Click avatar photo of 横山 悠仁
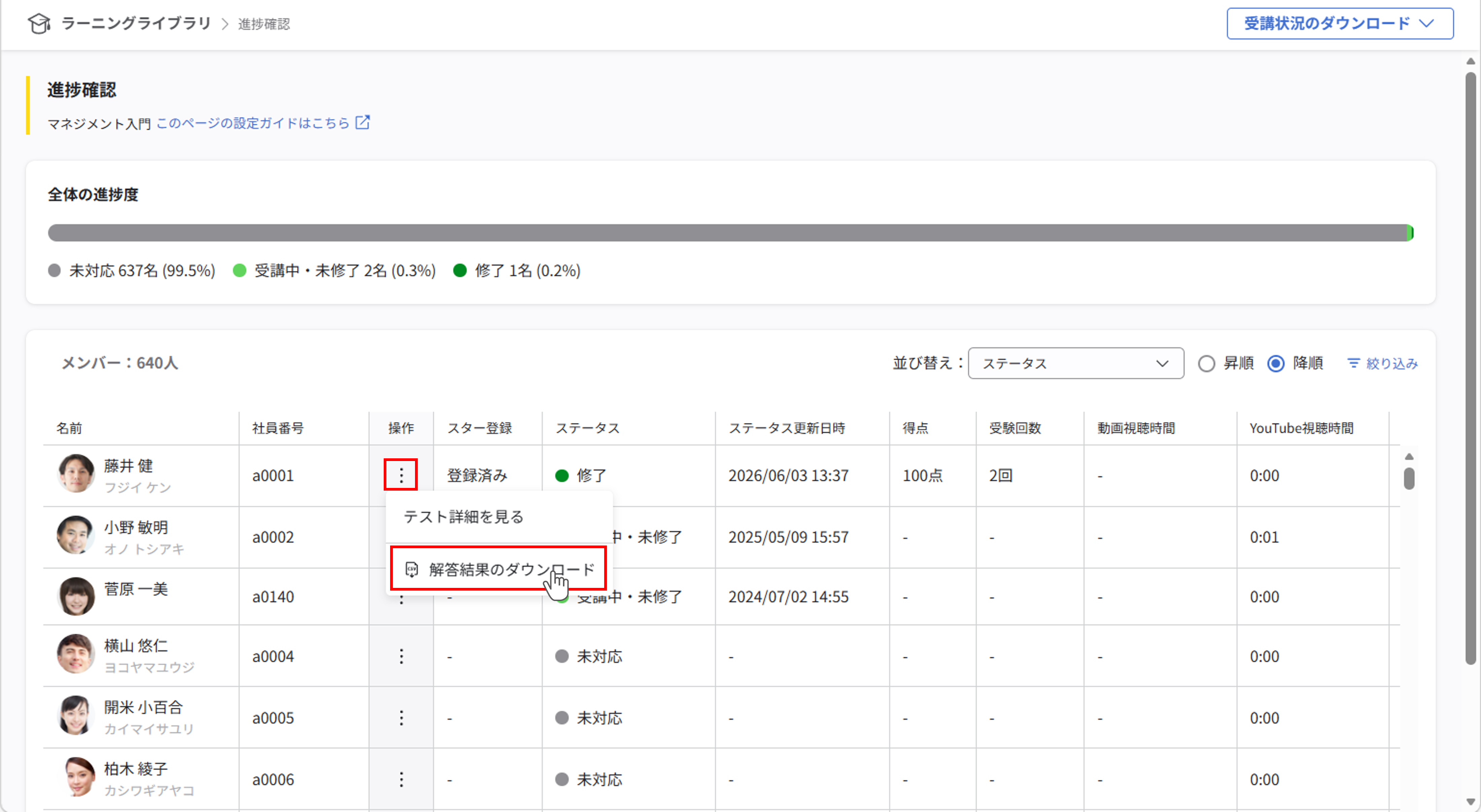1481x812 pixels. 75,654
